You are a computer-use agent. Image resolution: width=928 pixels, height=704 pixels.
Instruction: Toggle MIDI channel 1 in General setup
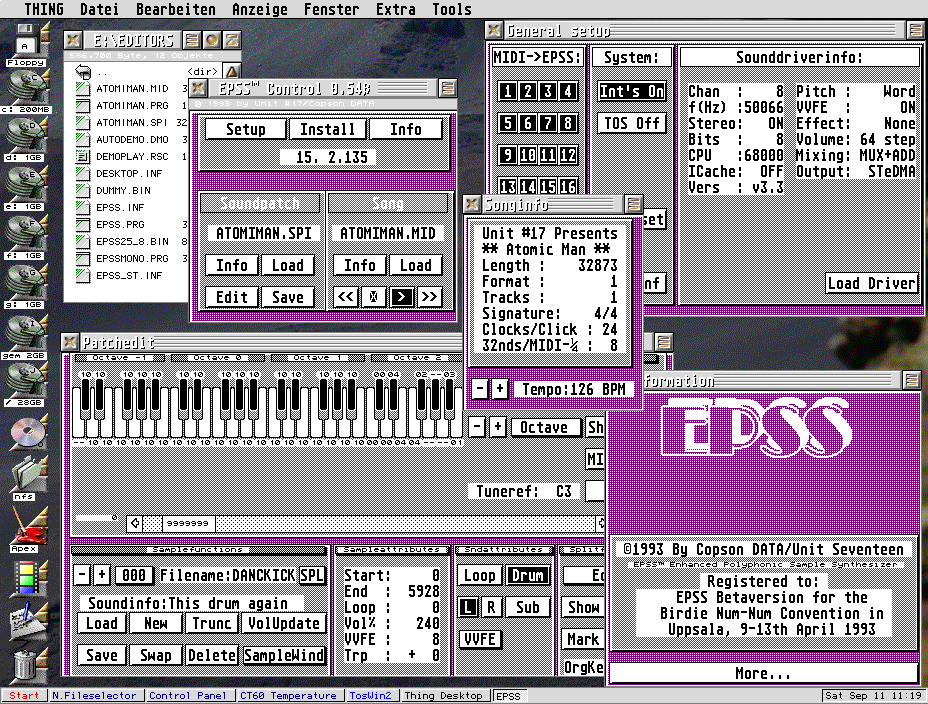click(x=507, y=91)
